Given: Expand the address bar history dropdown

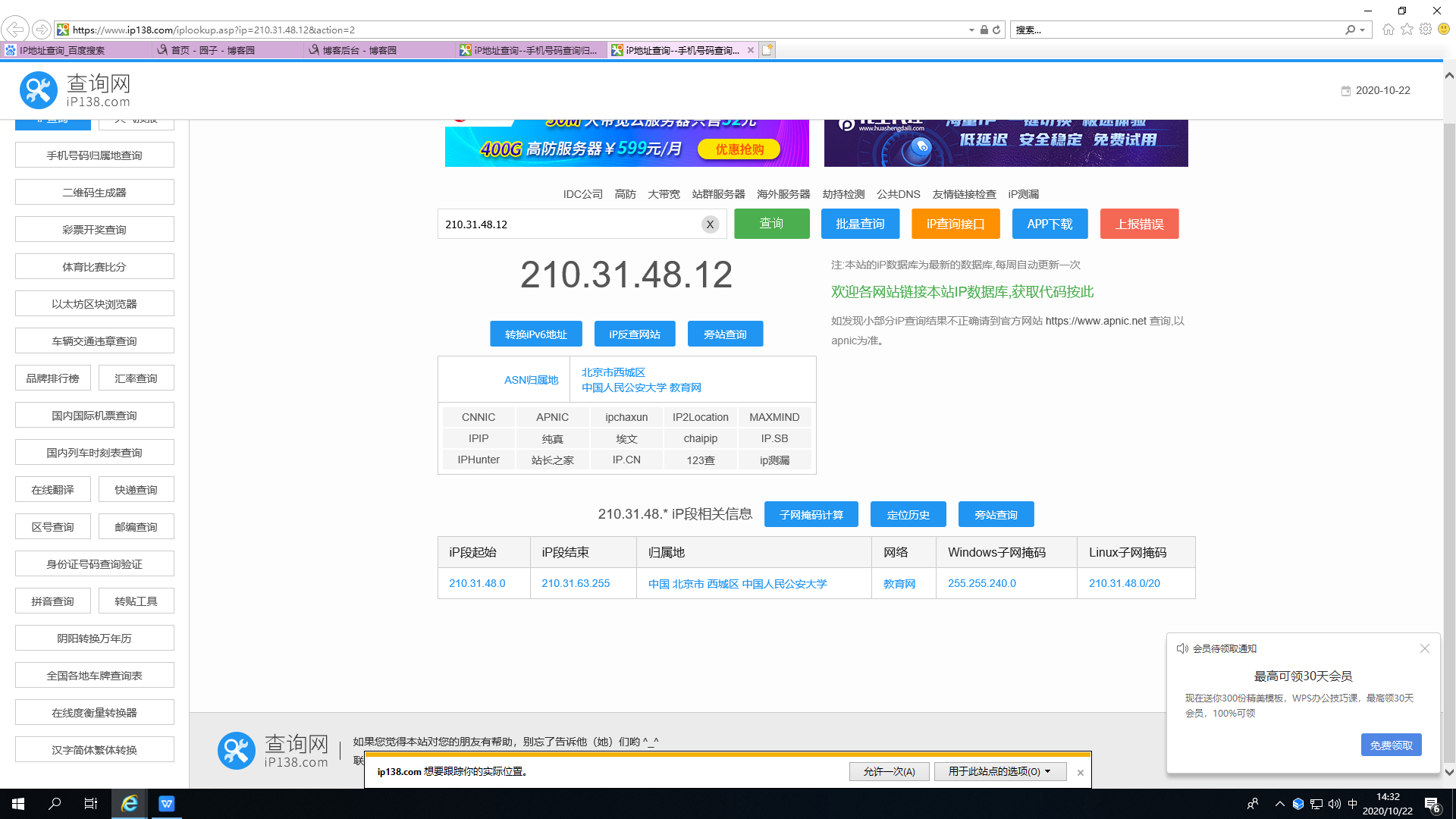Looking at the screenshot, I should point(971,30).
